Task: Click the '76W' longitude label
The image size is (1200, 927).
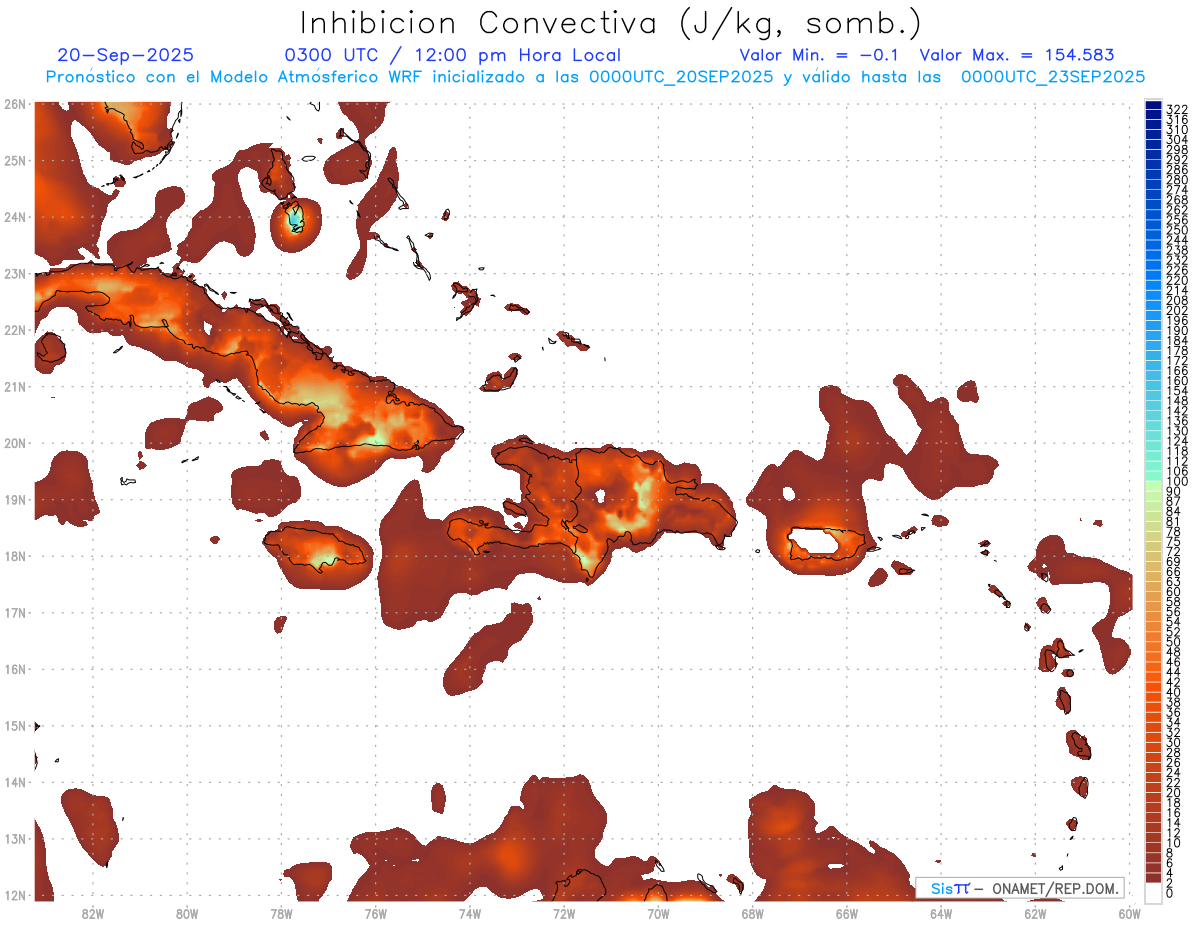Action: tap(375, 913)
